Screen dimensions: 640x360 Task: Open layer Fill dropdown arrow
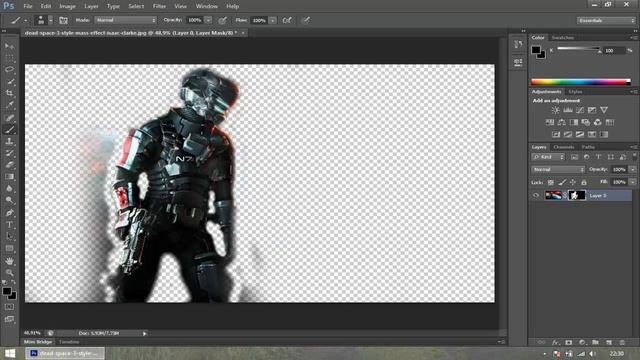[x=633, y=182]
